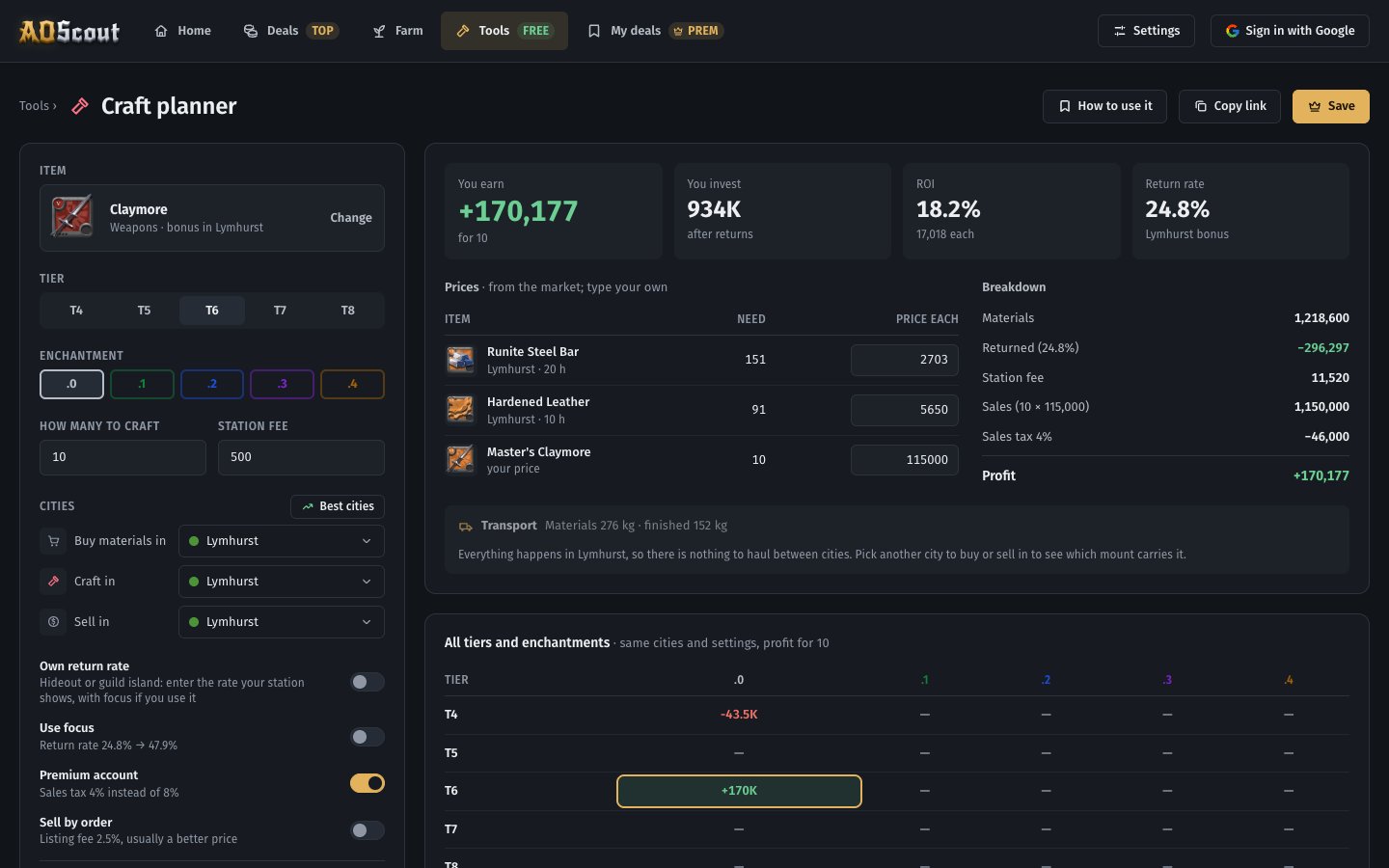Open the Buy materials in city dropdown
This screenshot has width=1389, height=868.
click(282, 541)
